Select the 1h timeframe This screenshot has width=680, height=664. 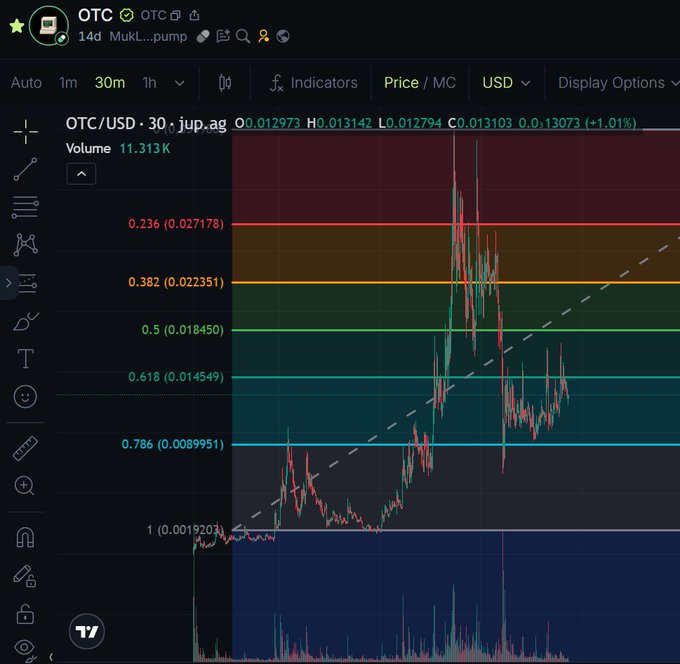pos(149,82)
